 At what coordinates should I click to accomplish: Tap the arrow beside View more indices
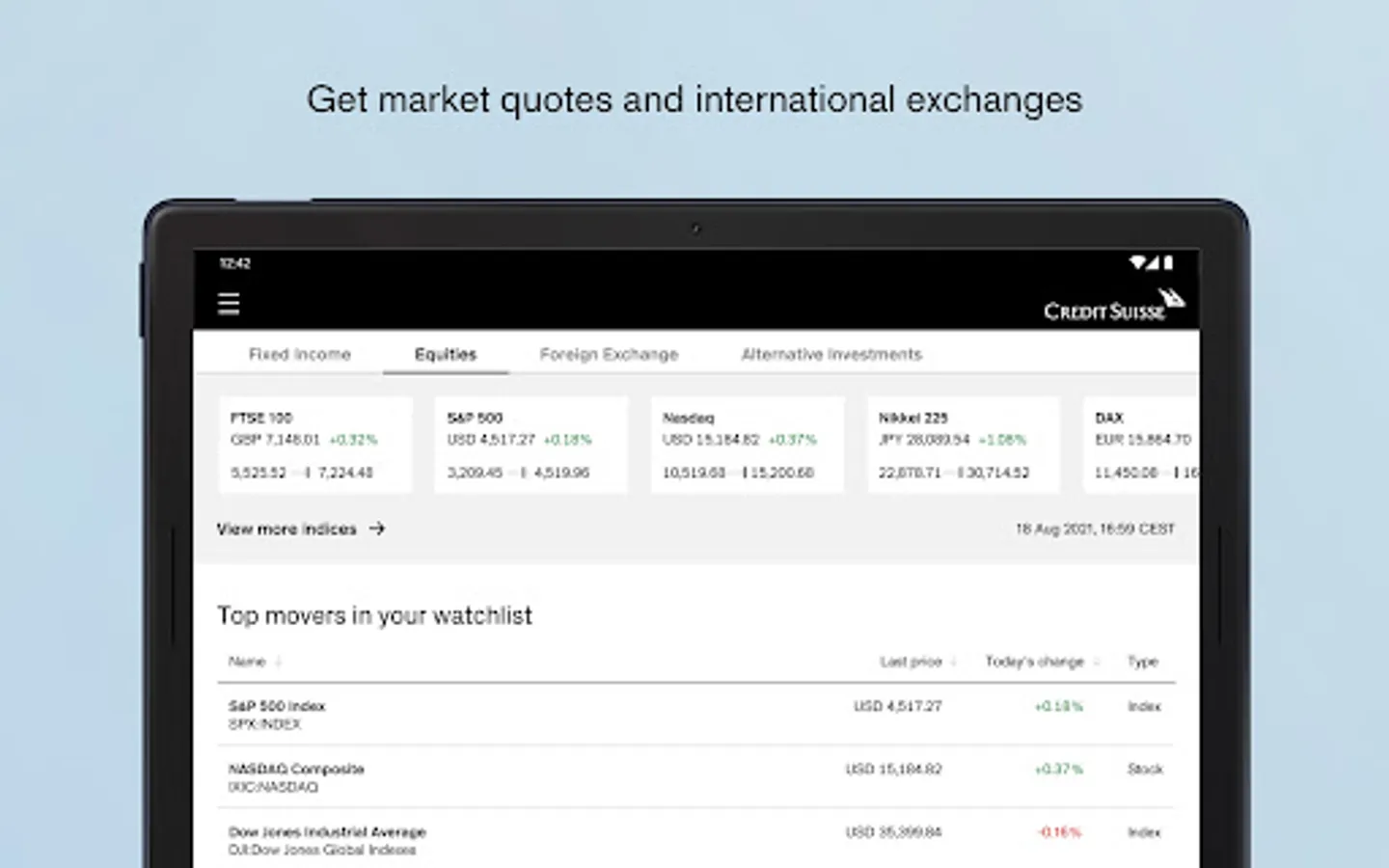pos(377,529)
